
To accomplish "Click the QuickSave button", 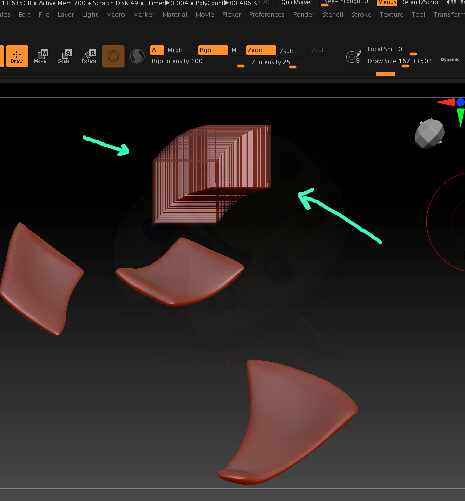I will [296, 3].
